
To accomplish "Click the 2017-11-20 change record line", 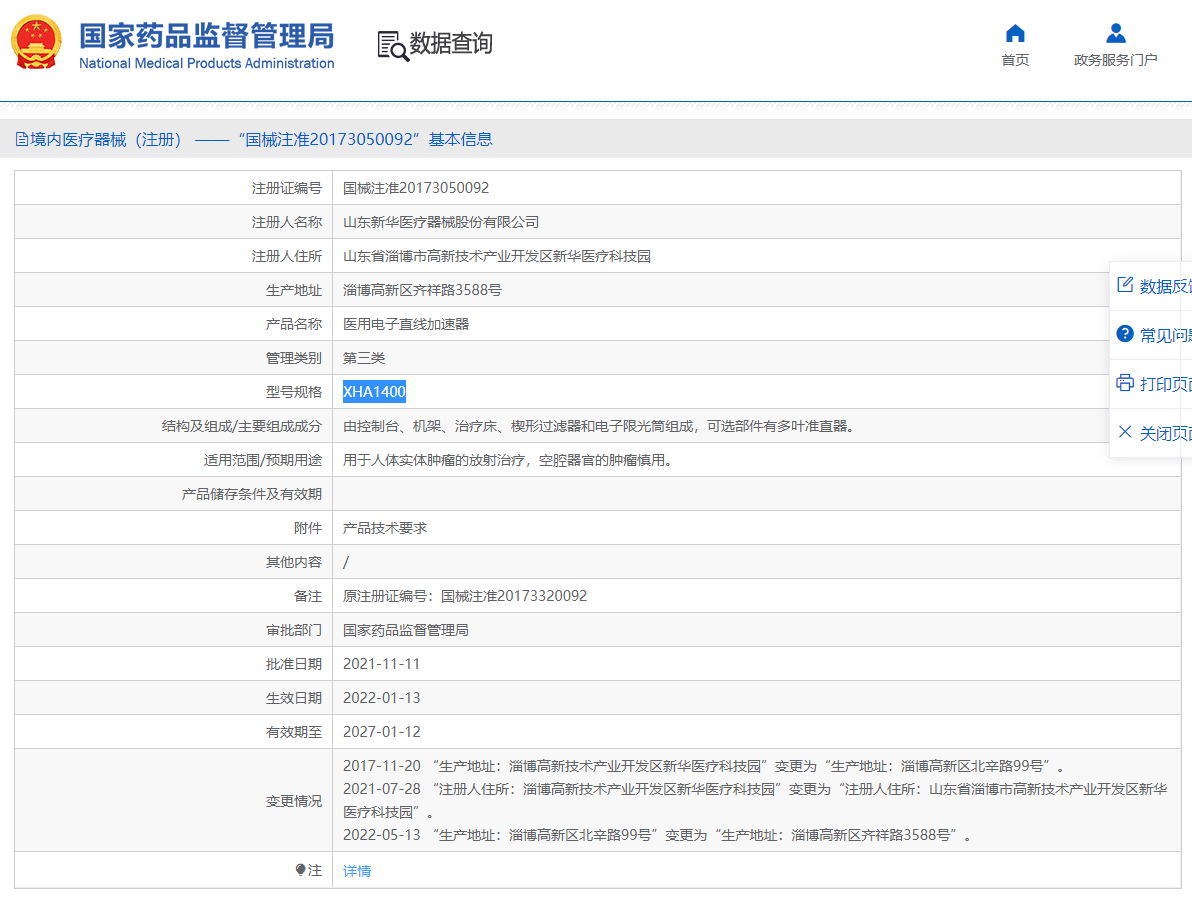I will pos(704,766).
